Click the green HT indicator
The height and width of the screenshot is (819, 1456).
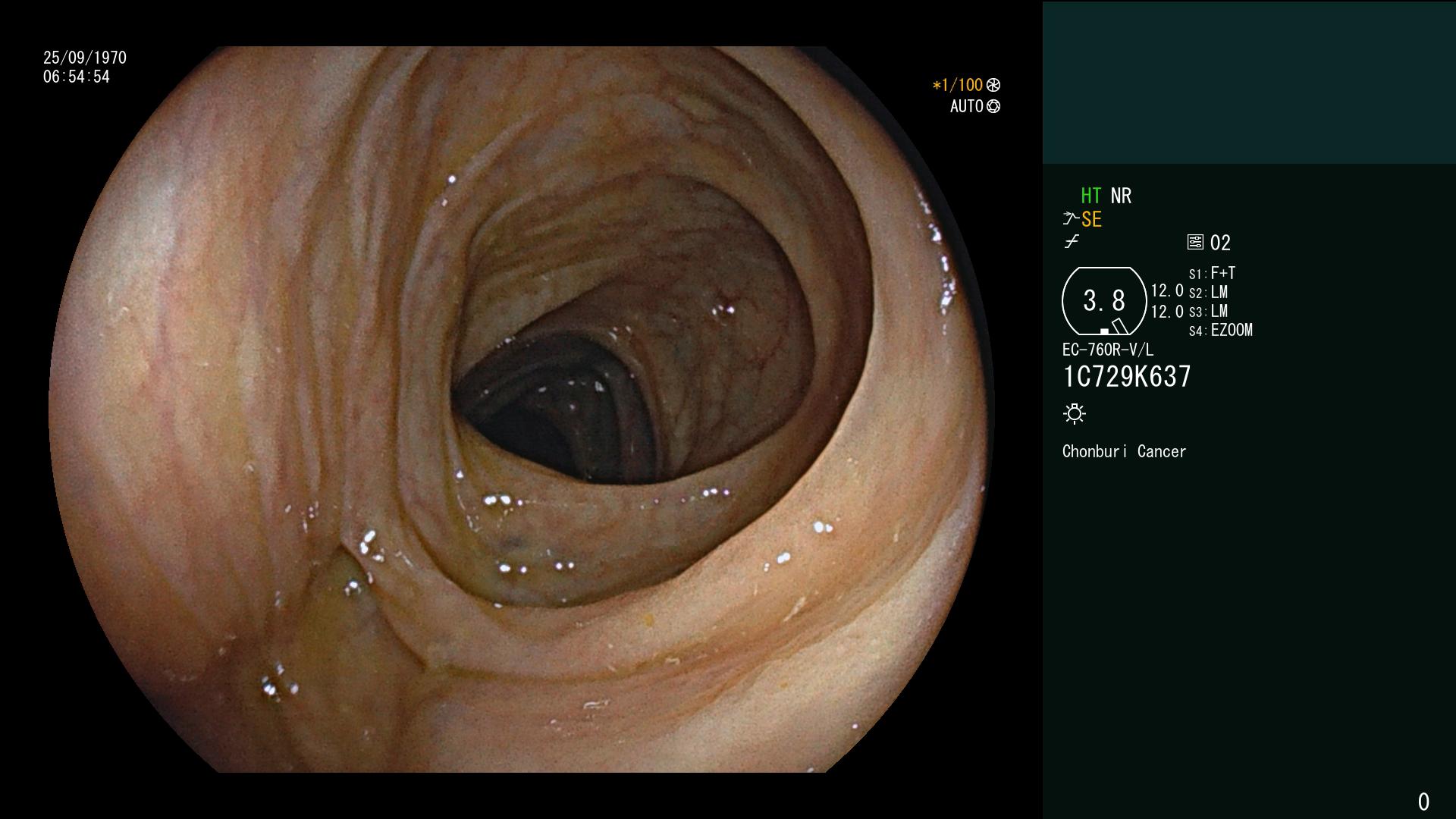pos(1090,196)
